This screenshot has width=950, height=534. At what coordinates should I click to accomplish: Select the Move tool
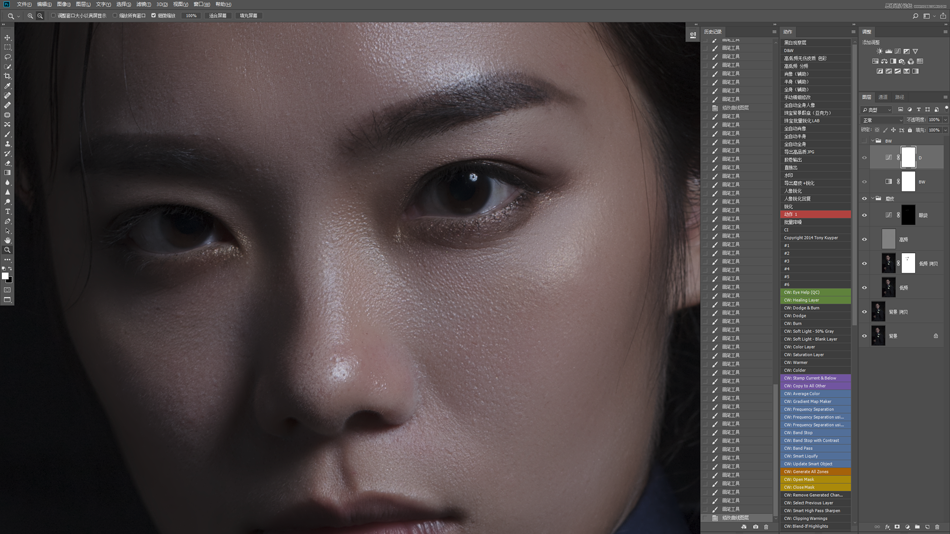coord(7,38)
